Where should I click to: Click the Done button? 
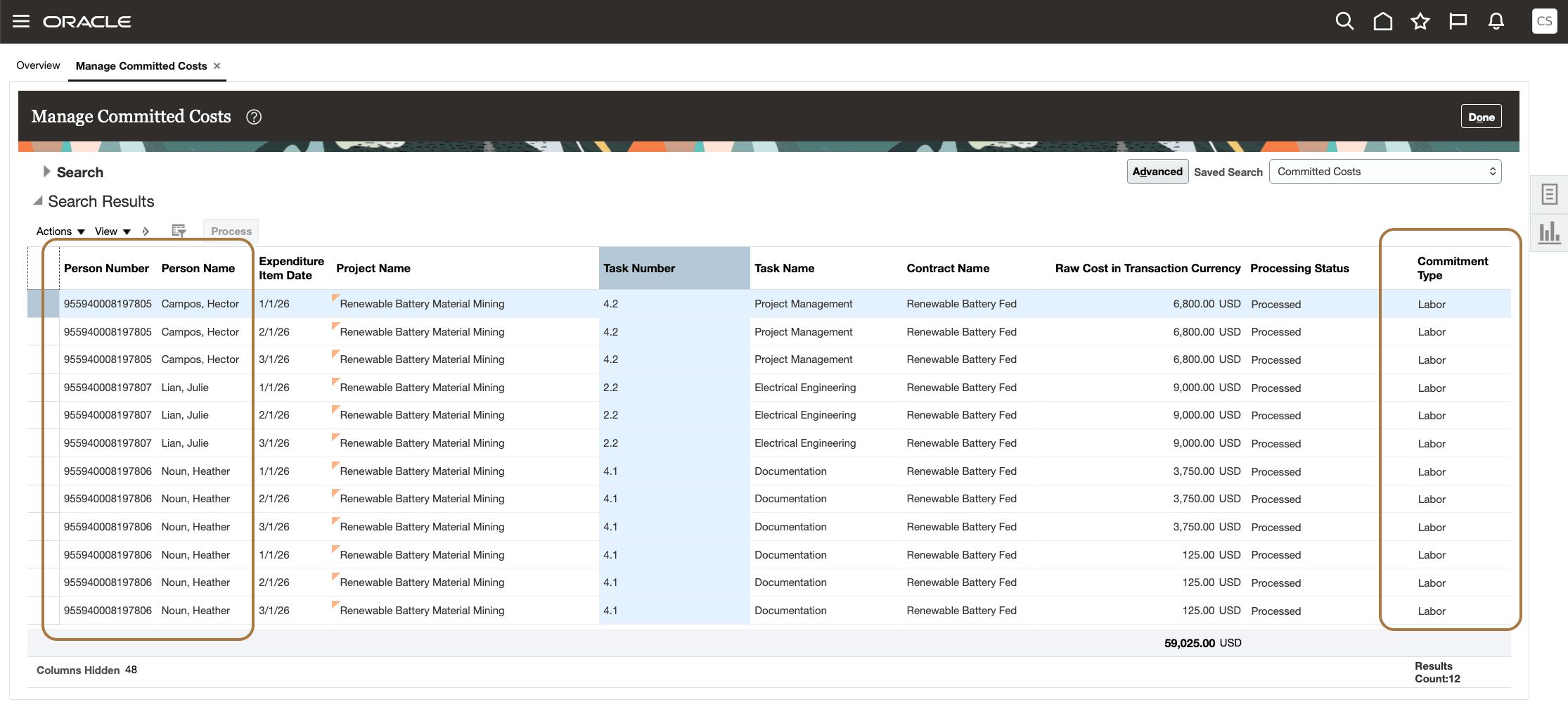point(1482,117)
